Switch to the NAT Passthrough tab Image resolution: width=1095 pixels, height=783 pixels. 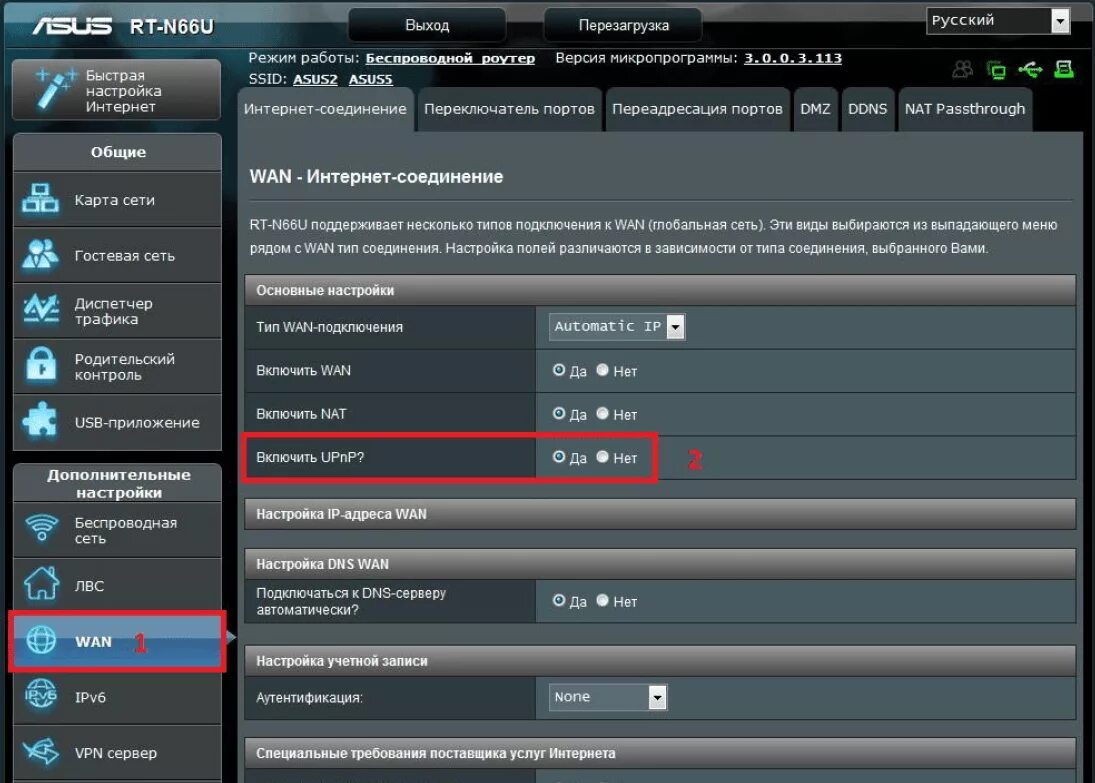pyautogui.click(x=964, y=109)
